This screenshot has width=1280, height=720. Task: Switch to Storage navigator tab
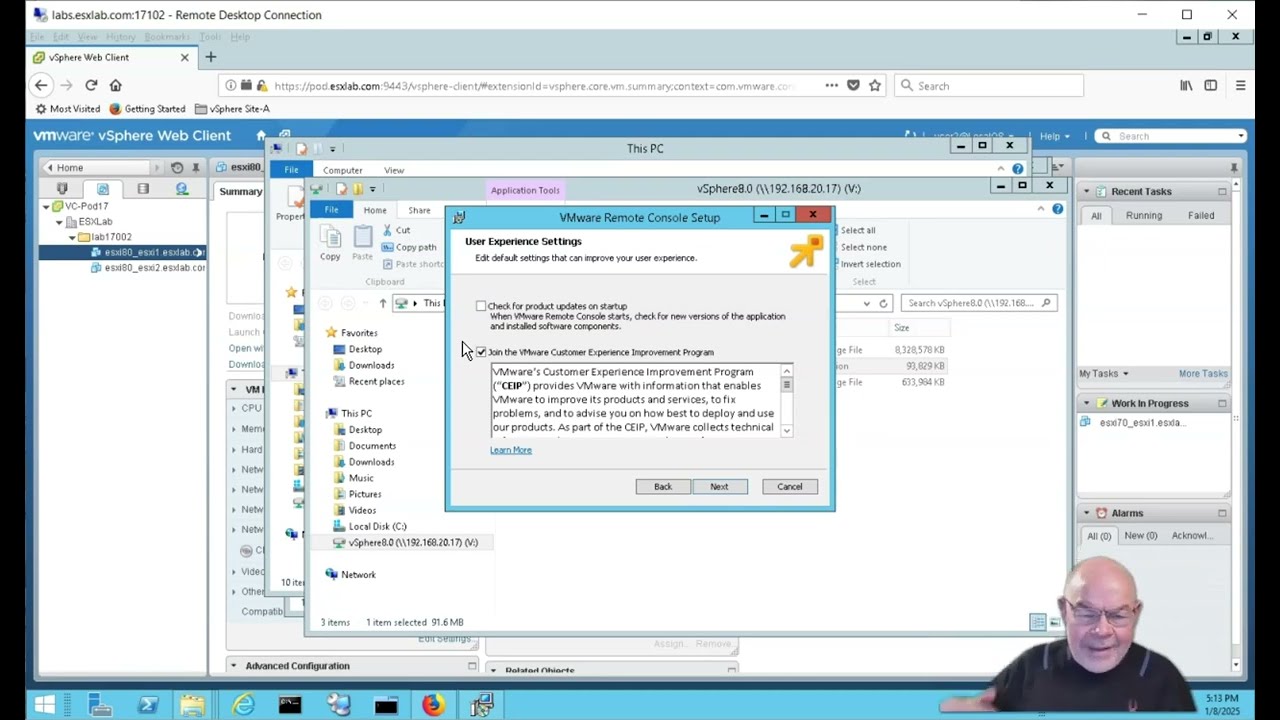pos(143,189)
